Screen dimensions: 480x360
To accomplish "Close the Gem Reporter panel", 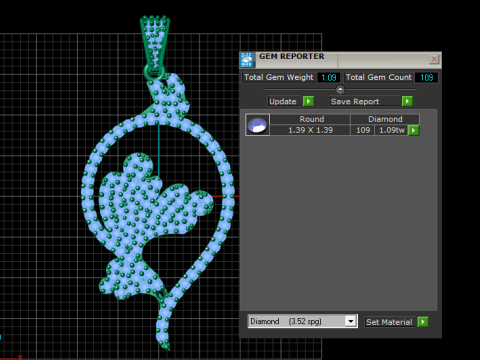I will tap(434, 59).
